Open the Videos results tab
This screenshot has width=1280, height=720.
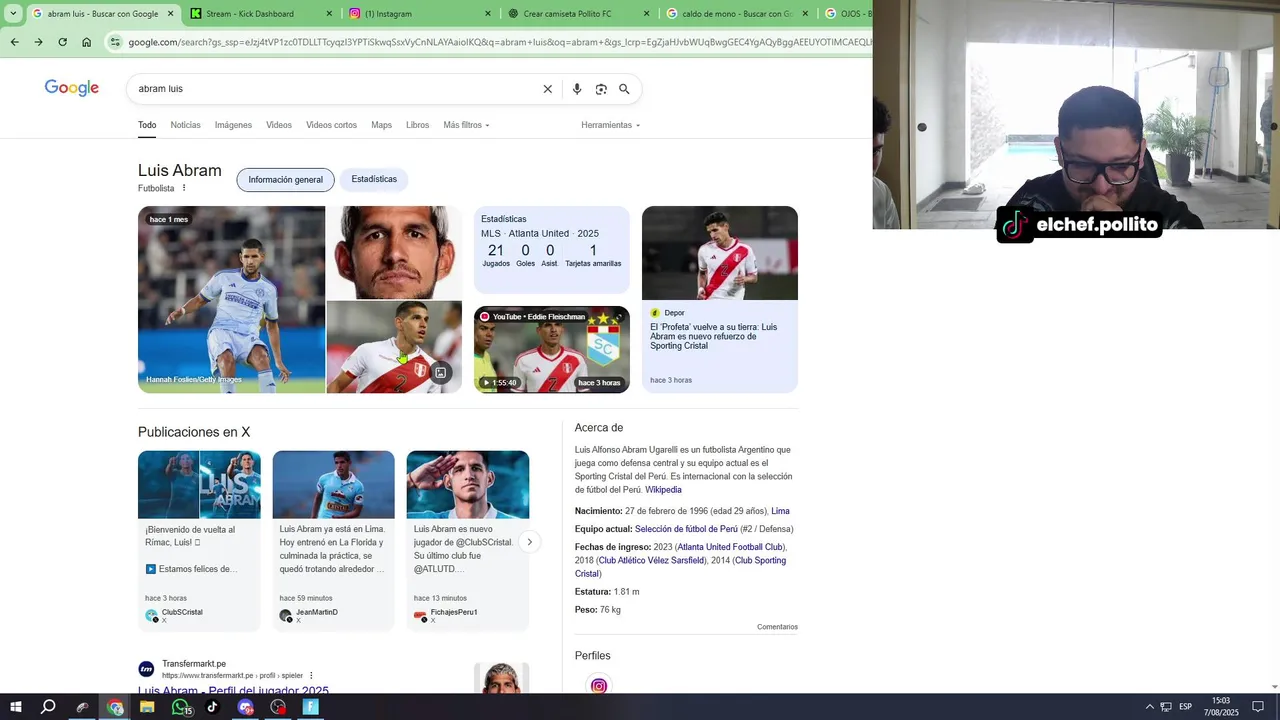pyautogui.click(x=279, y=125)
